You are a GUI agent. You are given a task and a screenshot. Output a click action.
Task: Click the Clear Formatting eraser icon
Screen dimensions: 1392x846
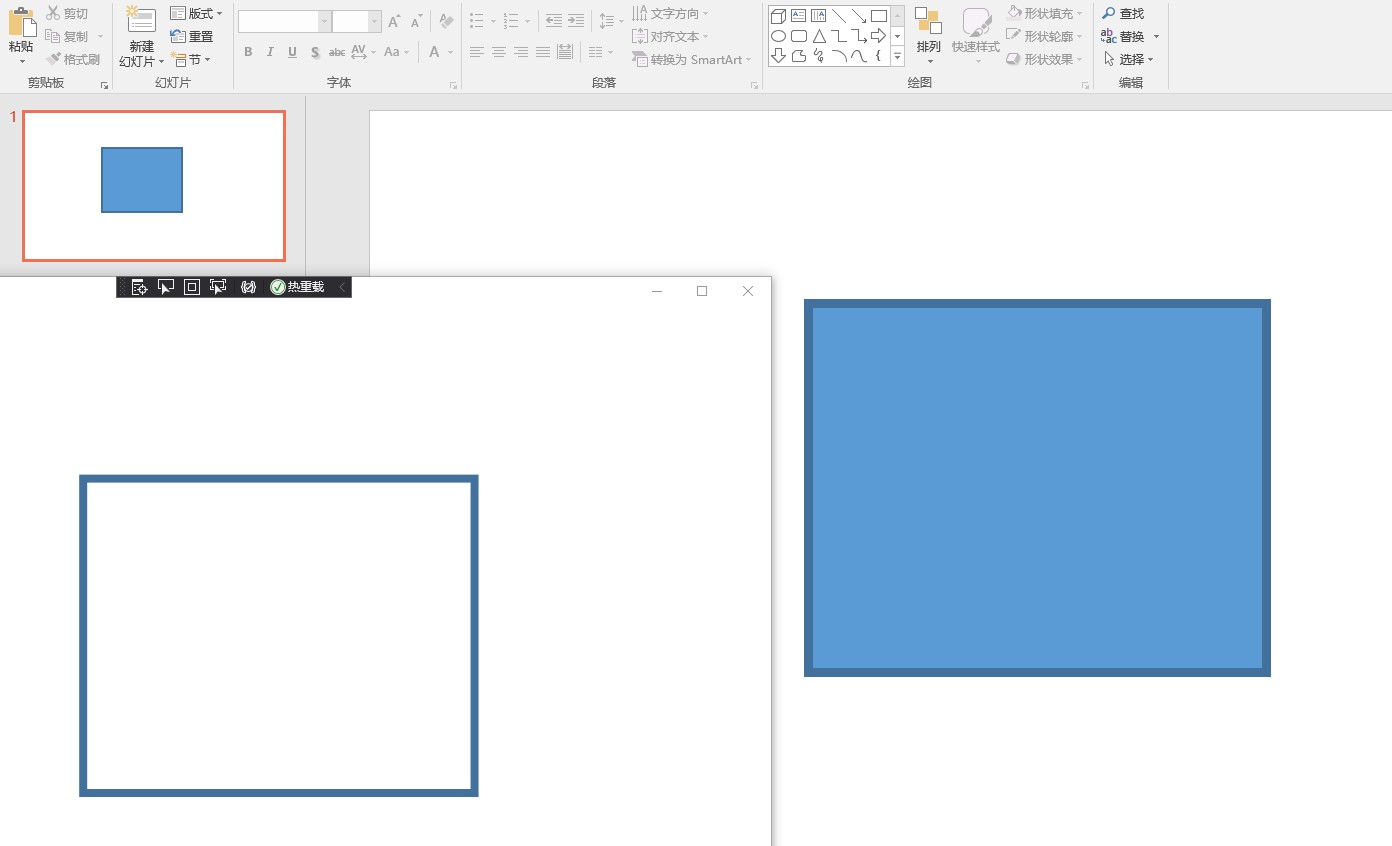(446, 21)
